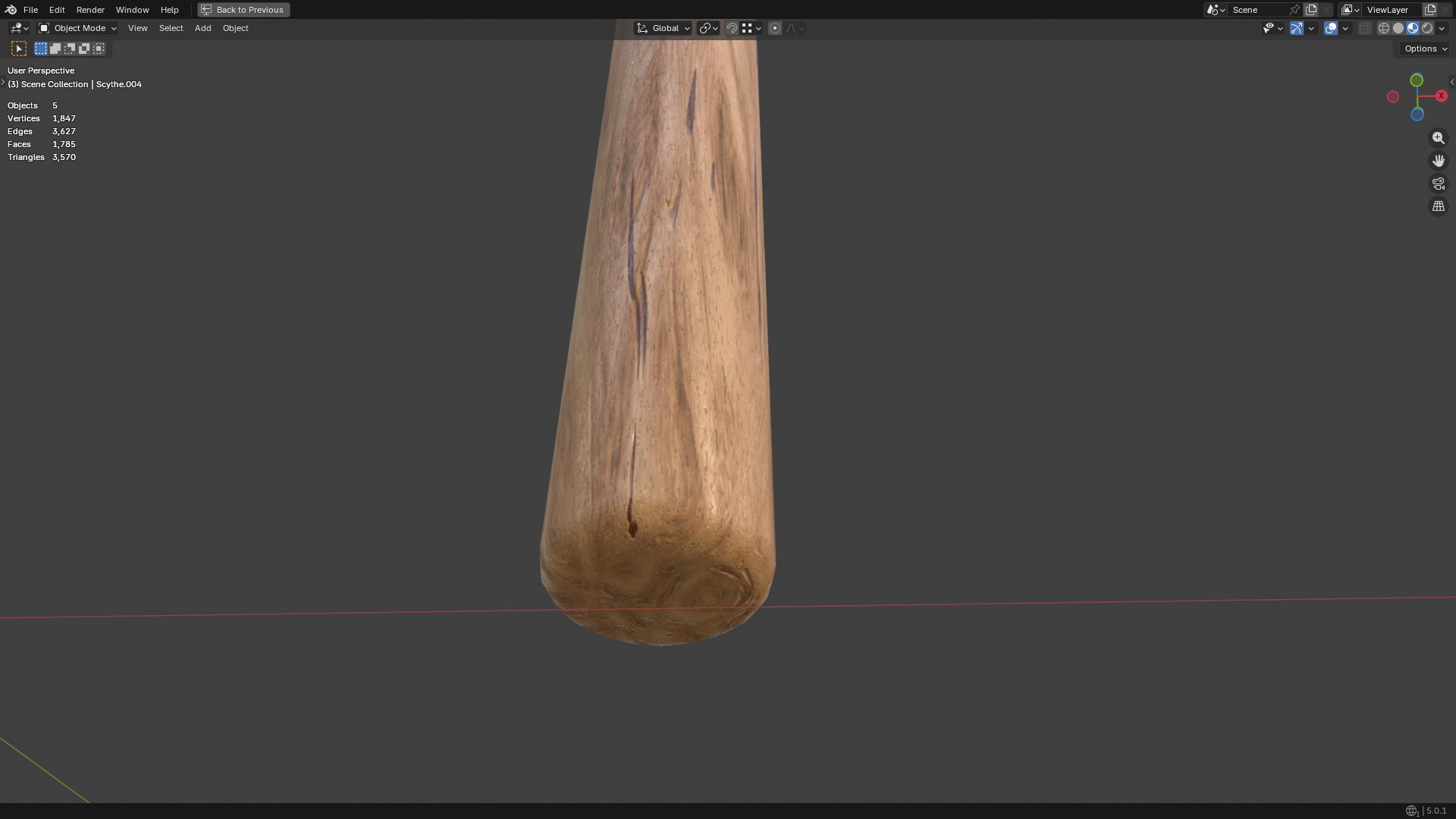Open the Render menu
This screenshot has height=819, width=1456.
pos(90,10)
